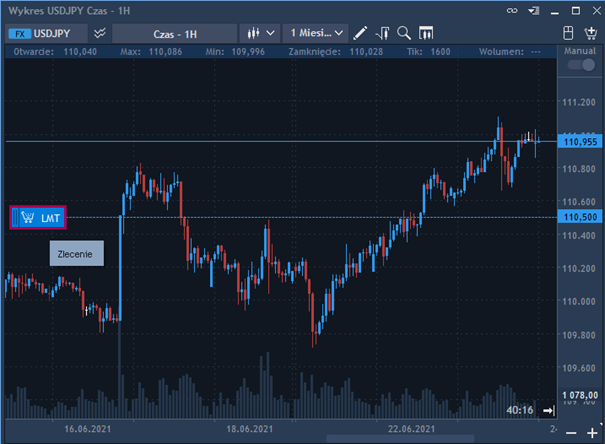
Task: Click the link chart infinity icon
Action: (x=514, y=10)
